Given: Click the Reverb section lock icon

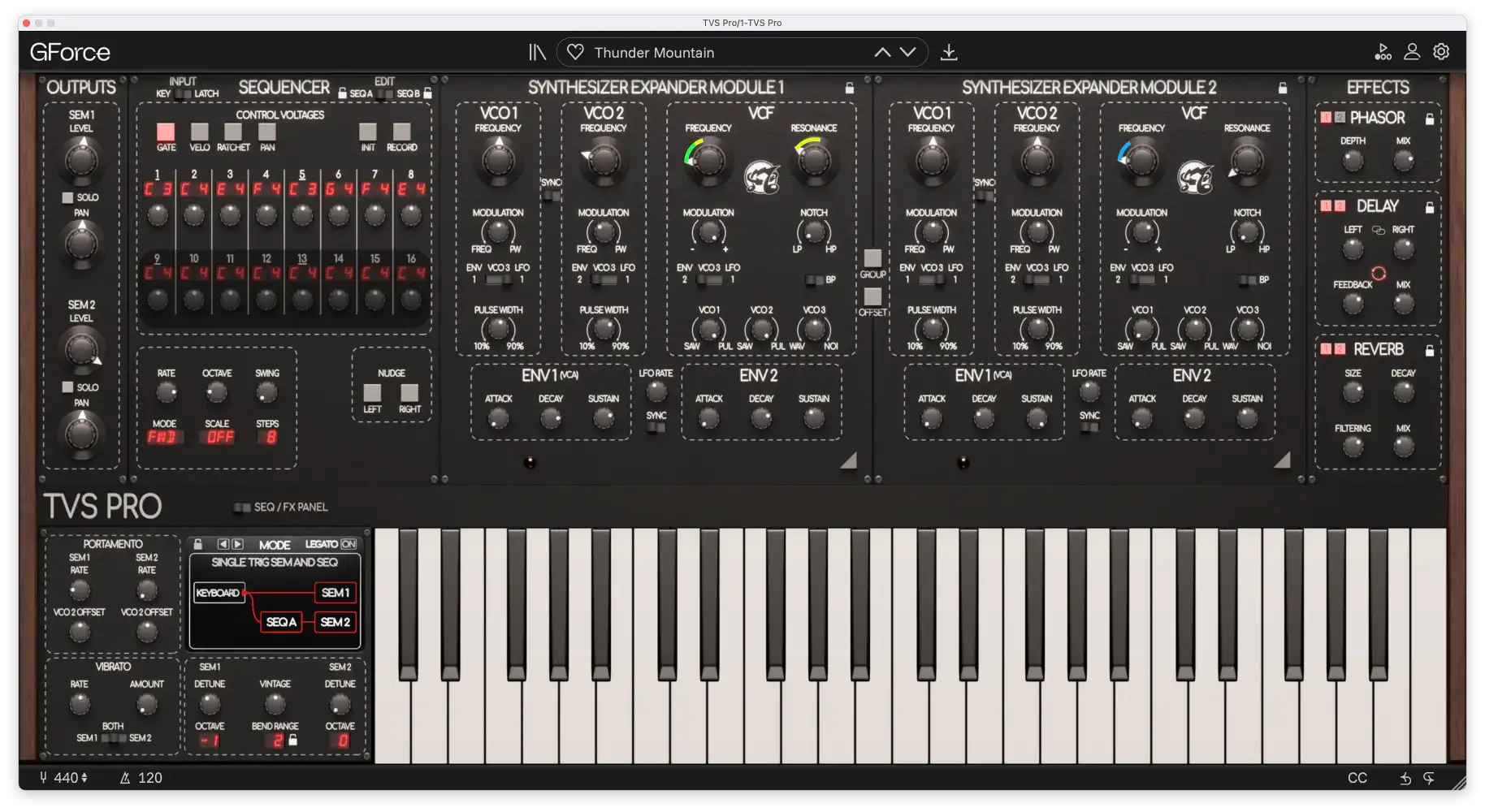Looking at the screenshot, I should click(x=1430, y=350).
